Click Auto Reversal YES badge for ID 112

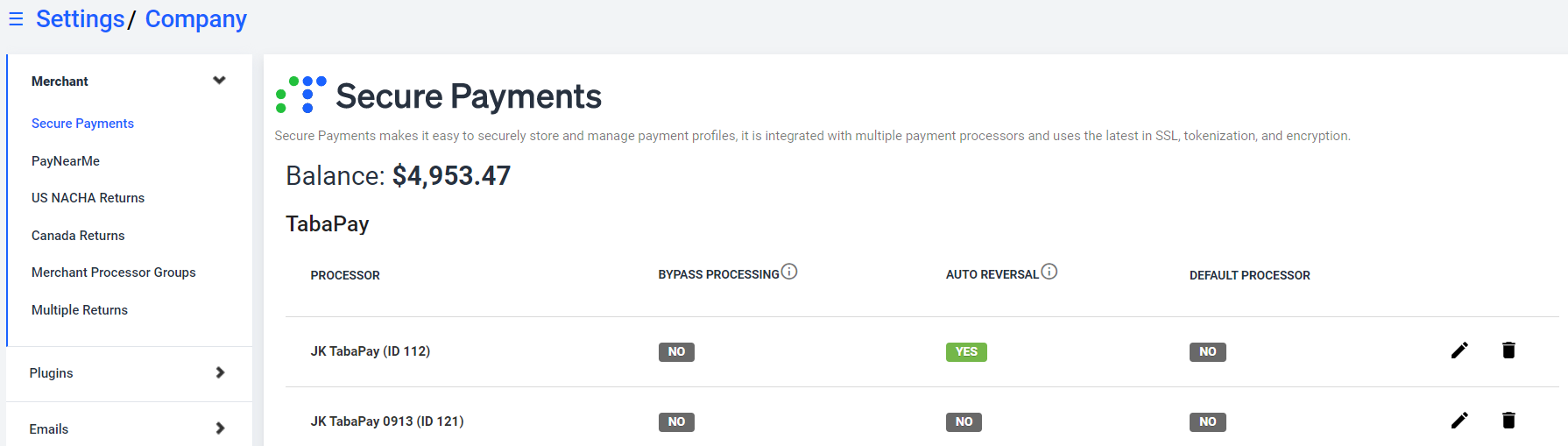click(x=966, y=352)
